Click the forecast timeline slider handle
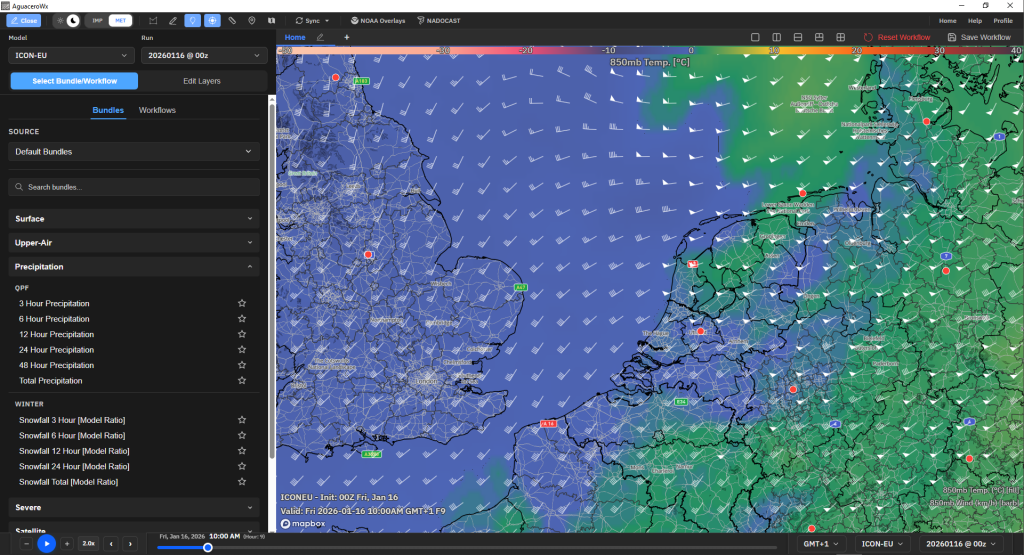This screenshot has width=1024, height=555. pos(208,548)
